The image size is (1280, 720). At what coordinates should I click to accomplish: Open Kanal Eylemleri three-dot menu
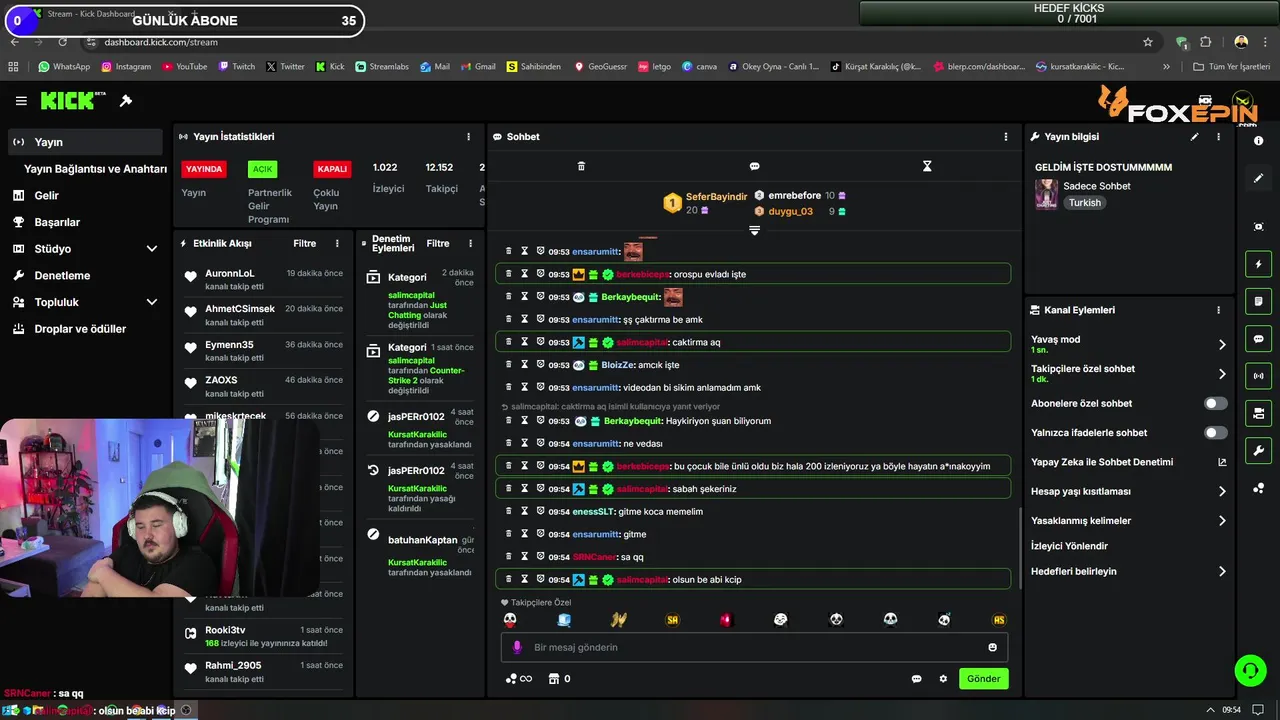pos(1218,310)
